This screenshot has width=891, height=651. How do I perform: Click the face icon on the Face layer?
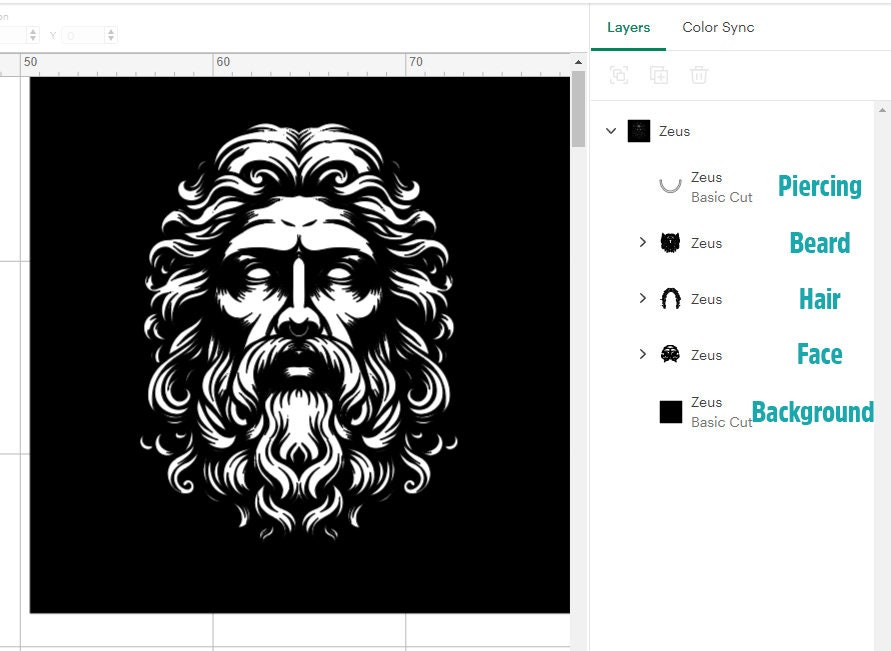(x=669, y=354)
